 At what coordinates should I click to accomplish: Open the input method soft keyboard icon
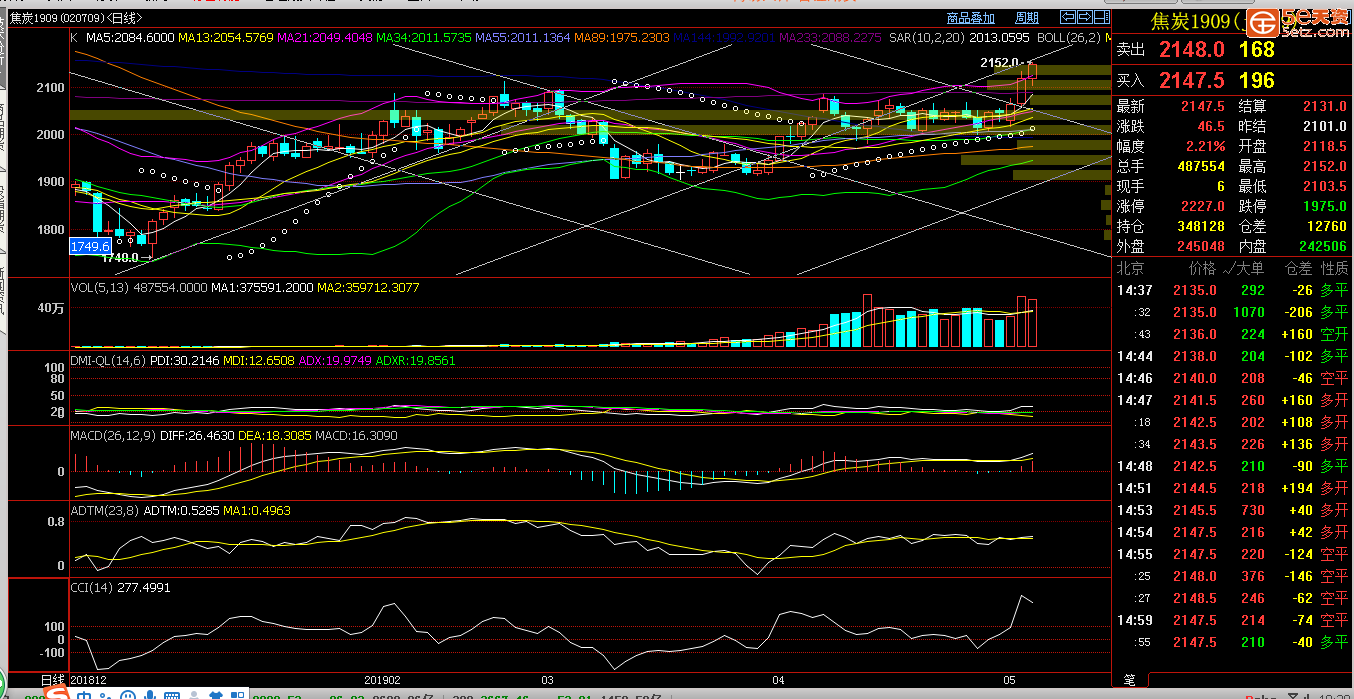170,694
